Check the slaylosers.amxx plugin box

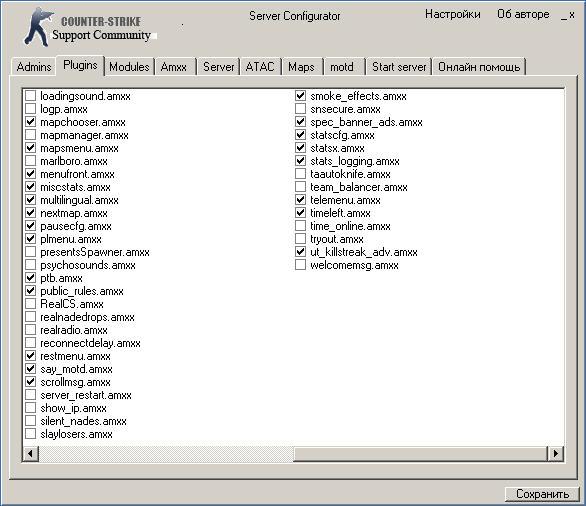[30, 434]
